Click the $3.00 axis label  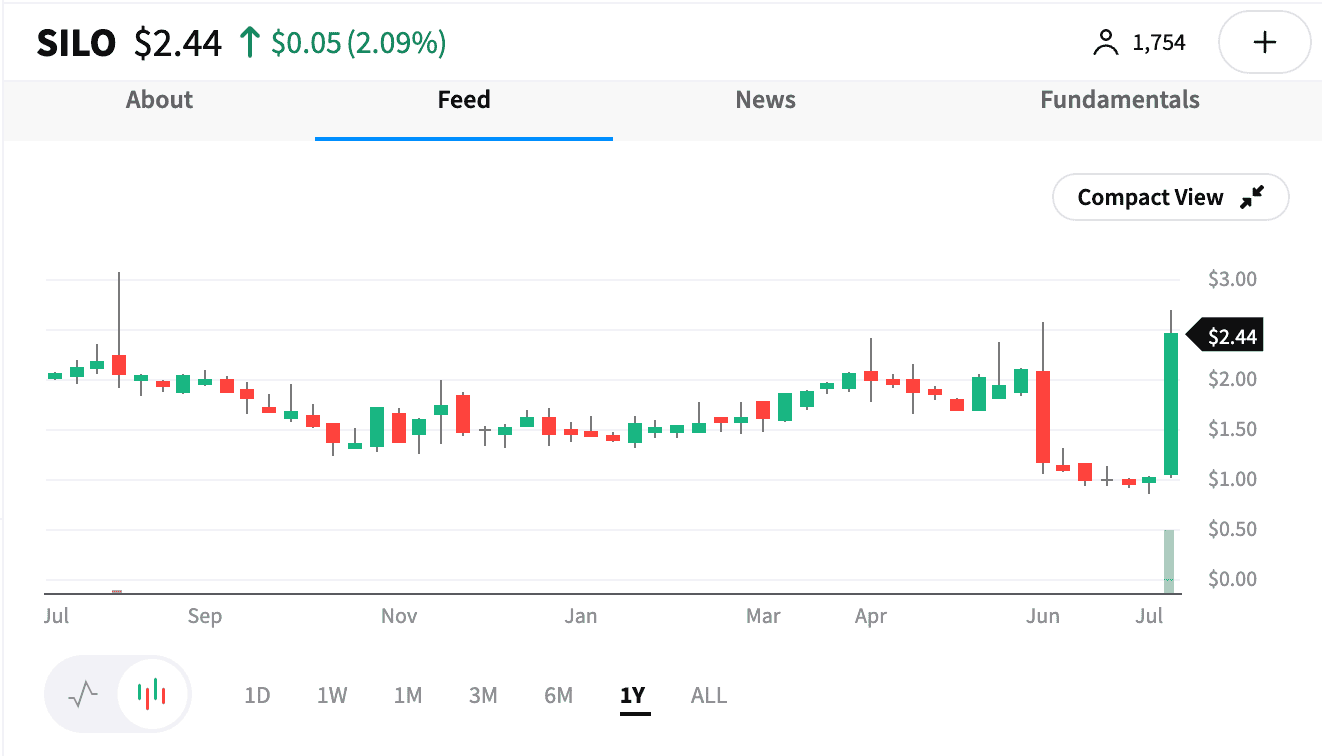1232,279
